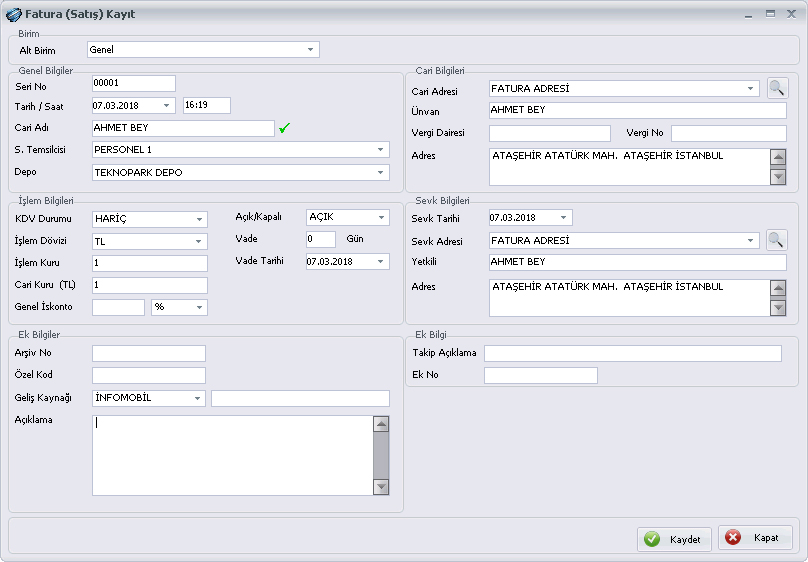Click the Seri No field
The height and width of the screenshot is (562, 808).
tap(134, 83)
